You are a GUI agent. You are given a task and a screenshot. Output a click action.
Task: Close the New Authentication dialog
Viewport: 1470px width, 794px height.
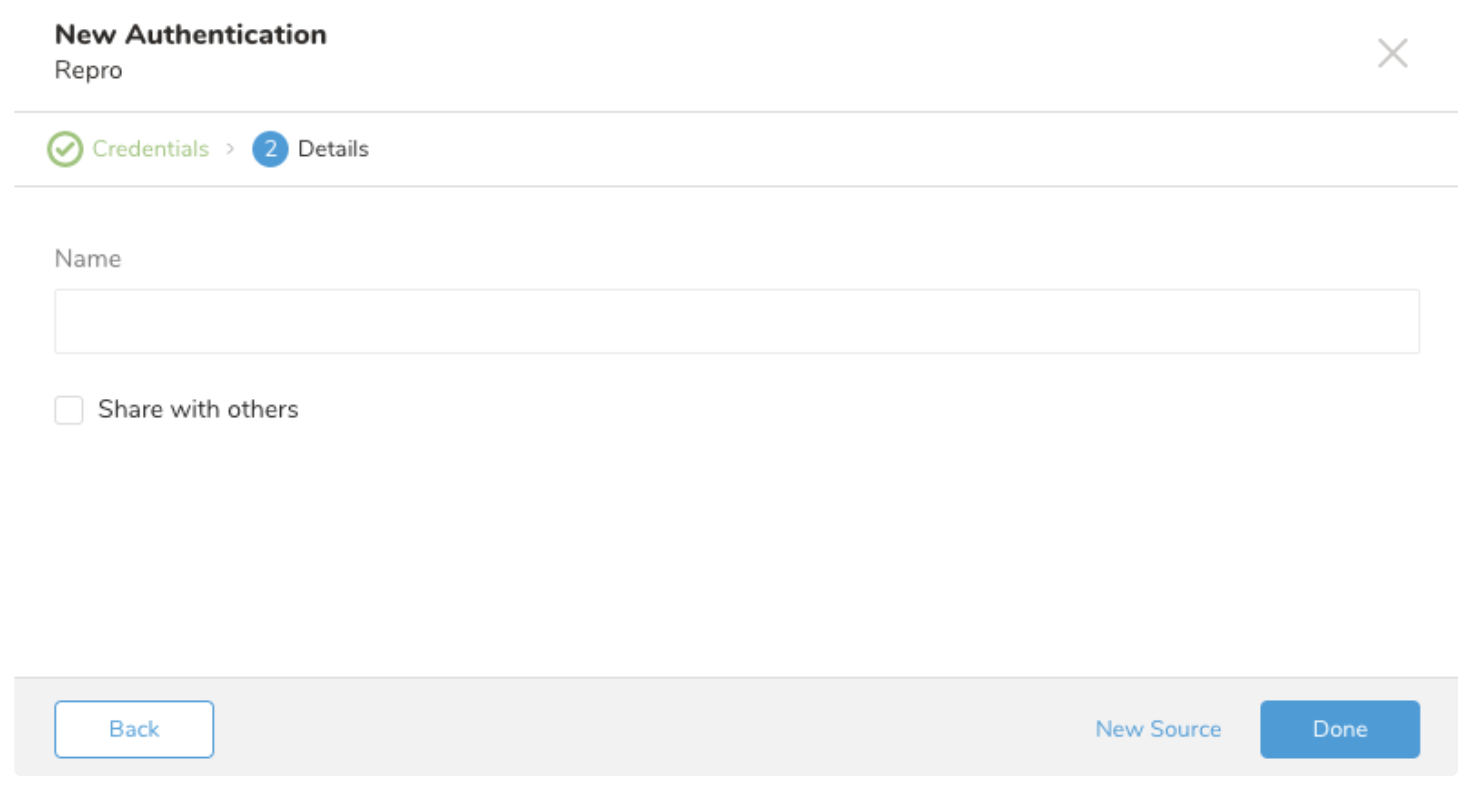click(x=1392, y=53)
